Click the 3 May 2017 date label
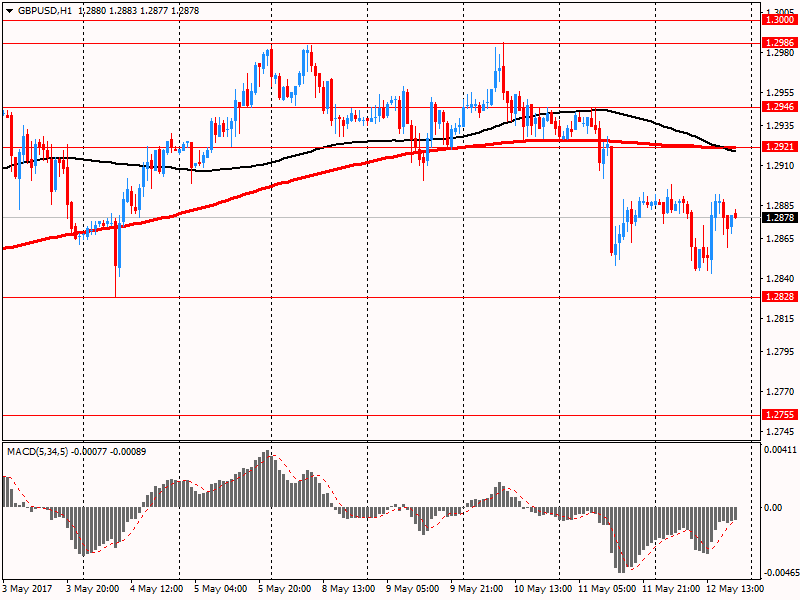 28,589
